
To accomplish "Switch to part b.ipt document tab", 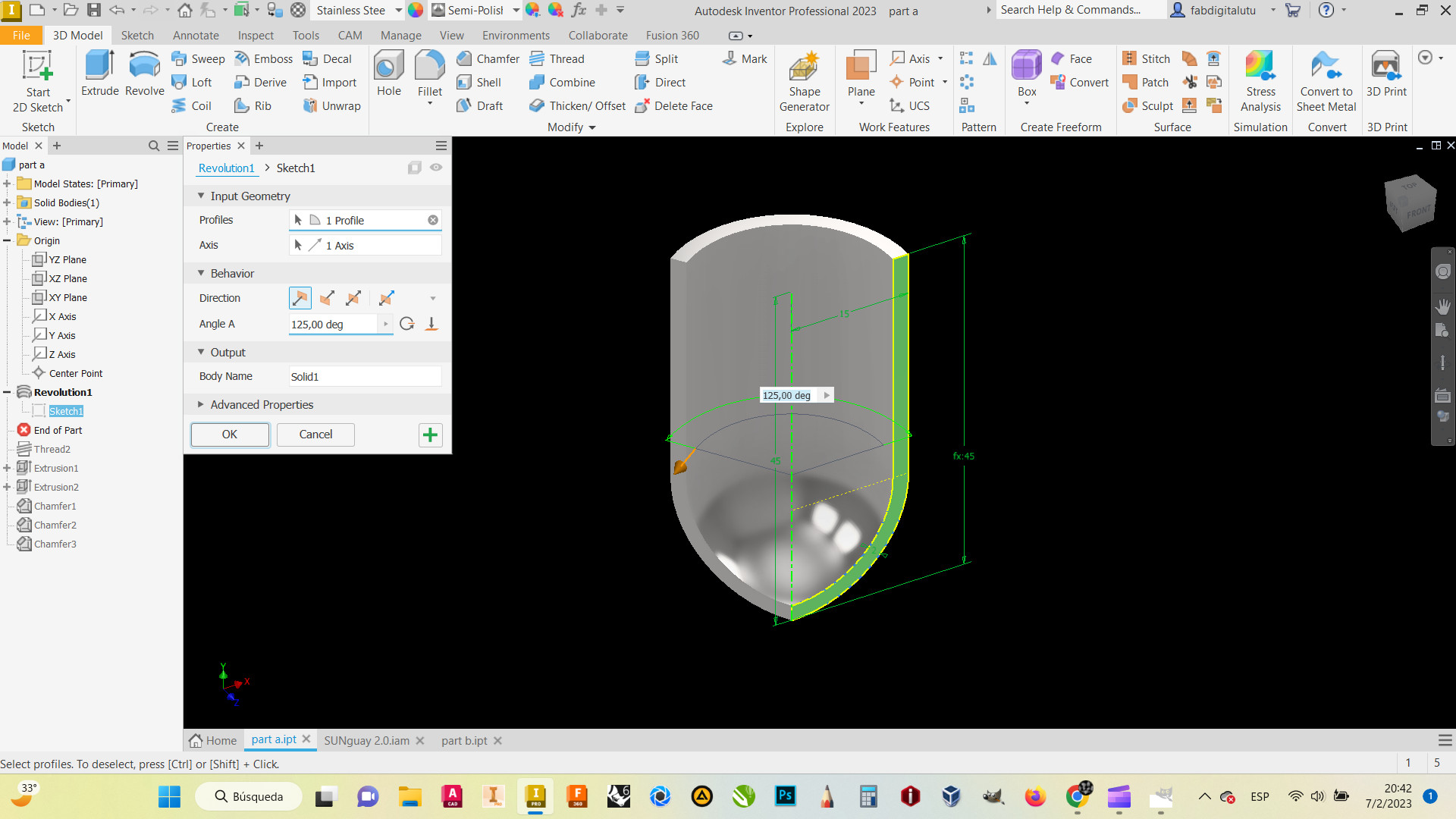I will (464, 741).
